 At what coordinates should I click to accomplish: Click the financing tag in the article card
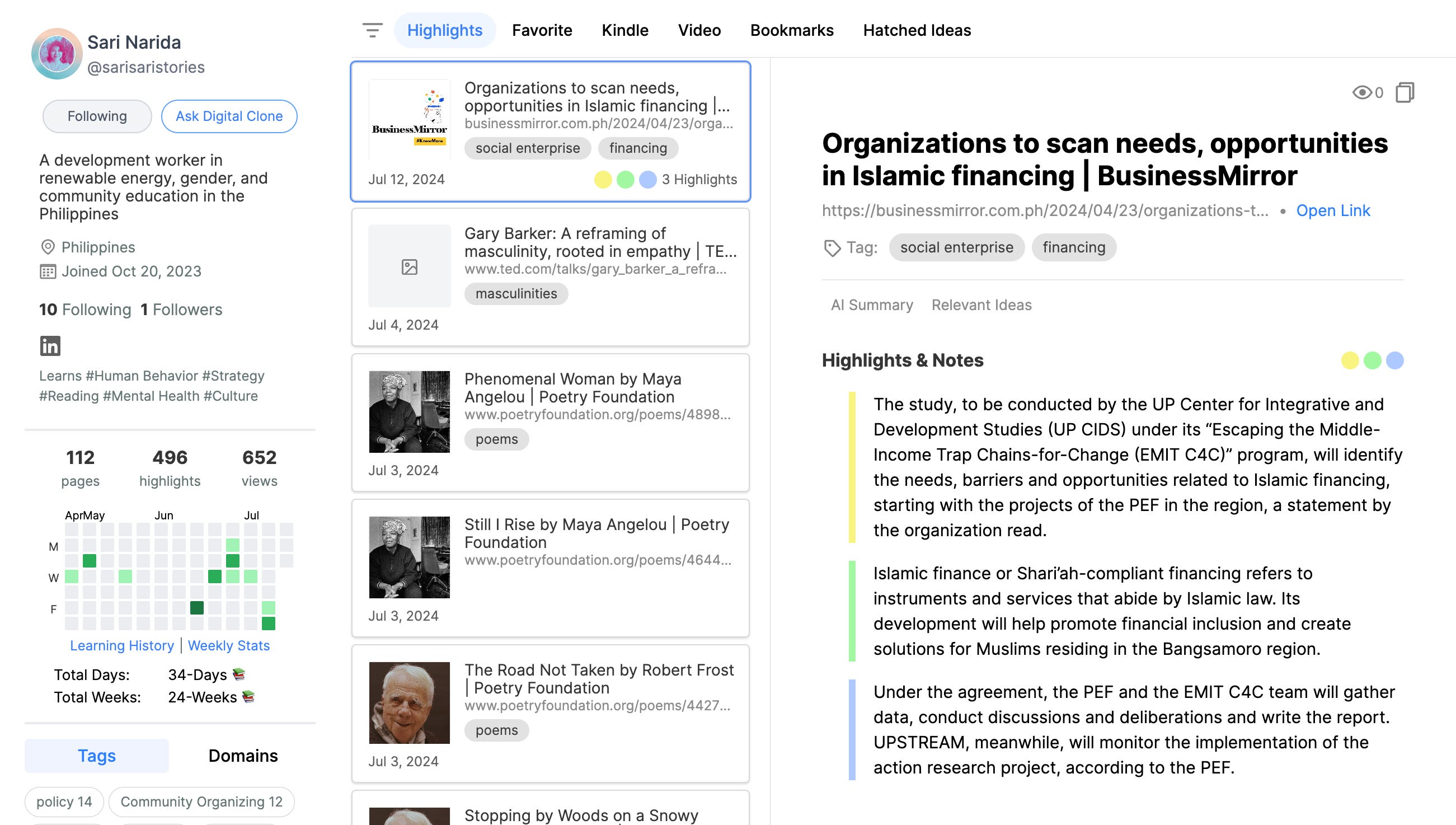638,148
